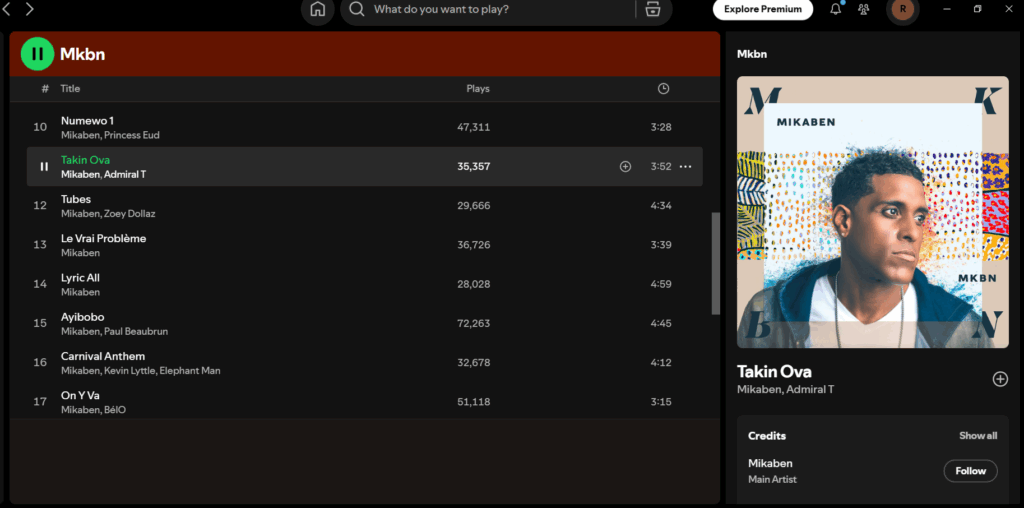The height and width of the screenshot is (508, 1024).
Task: Click track number 13
Action: tap(40, 245)
